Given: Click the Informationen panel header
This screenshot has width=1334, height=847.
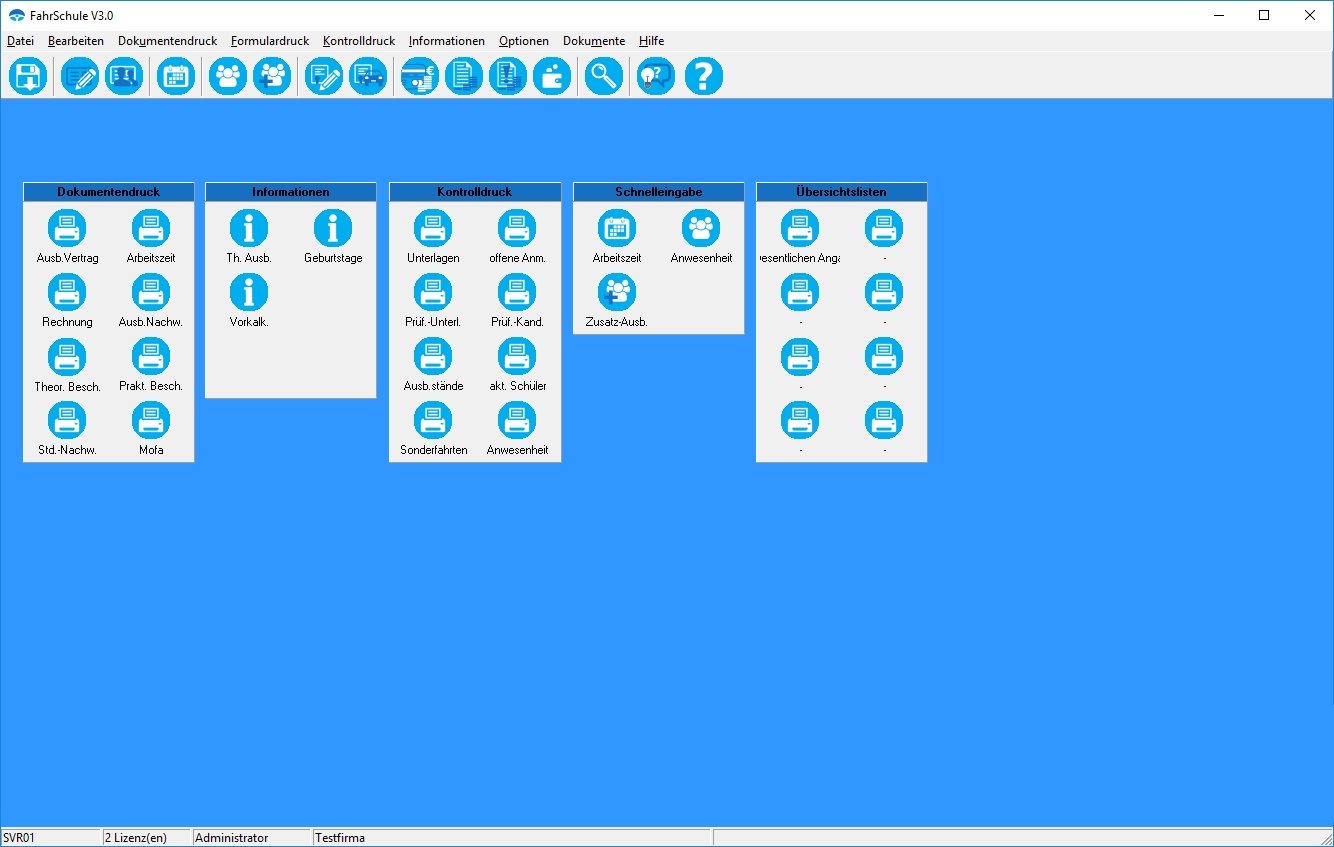Looking at the screenshot, I should click(291, 192).
